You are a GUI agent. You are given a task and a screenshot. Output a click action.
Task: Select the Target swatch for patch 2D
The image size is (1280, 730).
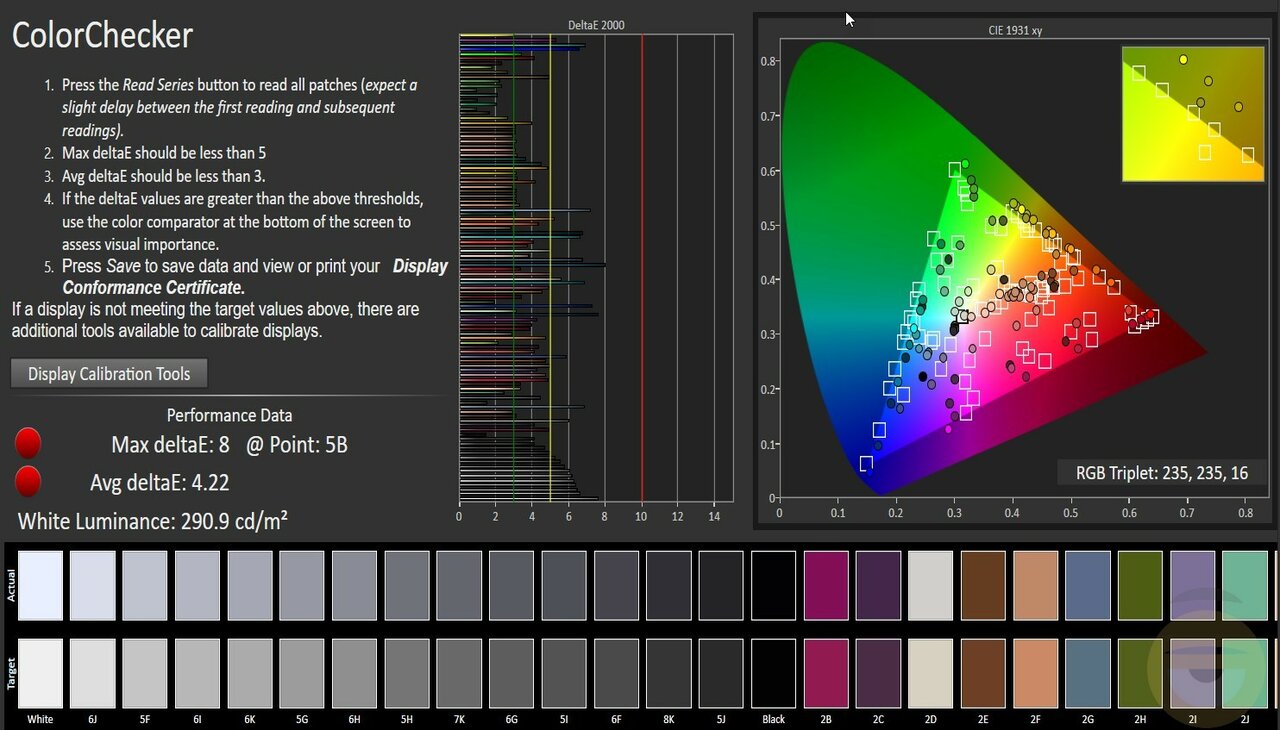tap(931, 674)
